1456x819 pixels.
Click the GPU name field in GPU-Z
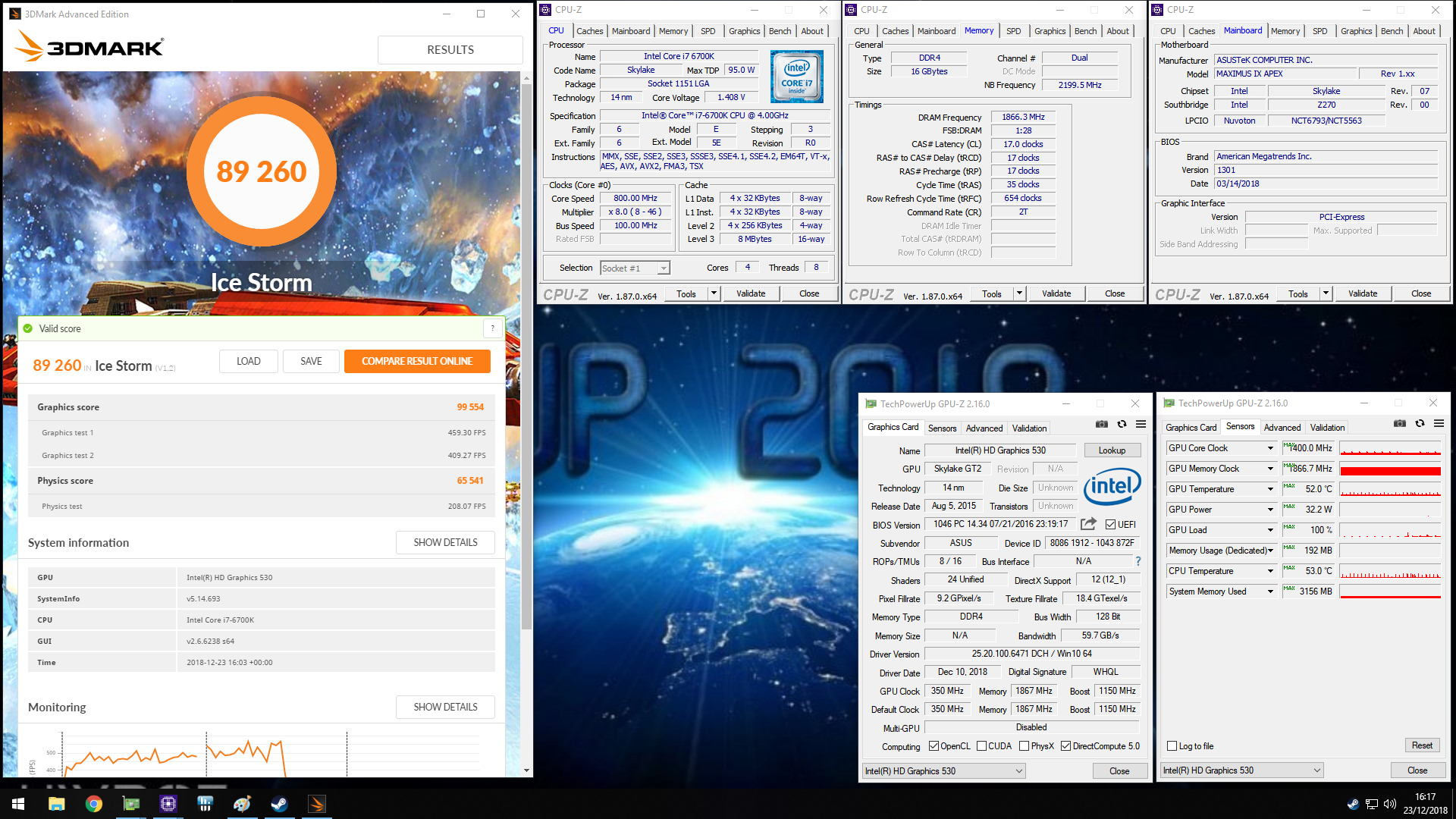tap(1000, 450)
